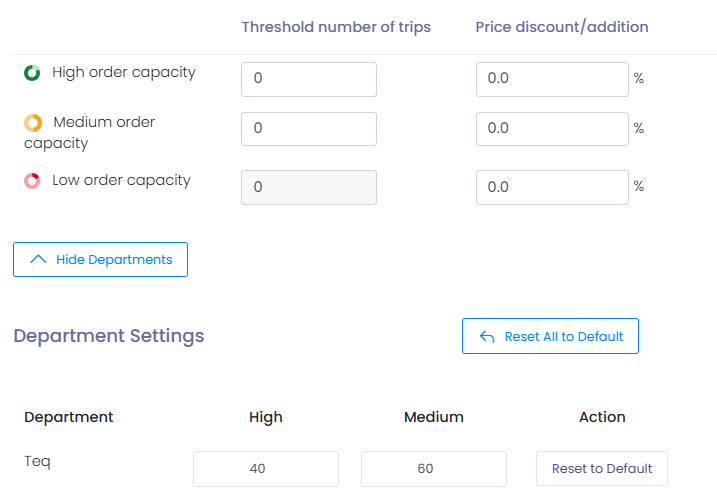This screenshot has width=717, height=490.
Task: Edit Low order capacity price discount field
Action: tap(552, 187)
